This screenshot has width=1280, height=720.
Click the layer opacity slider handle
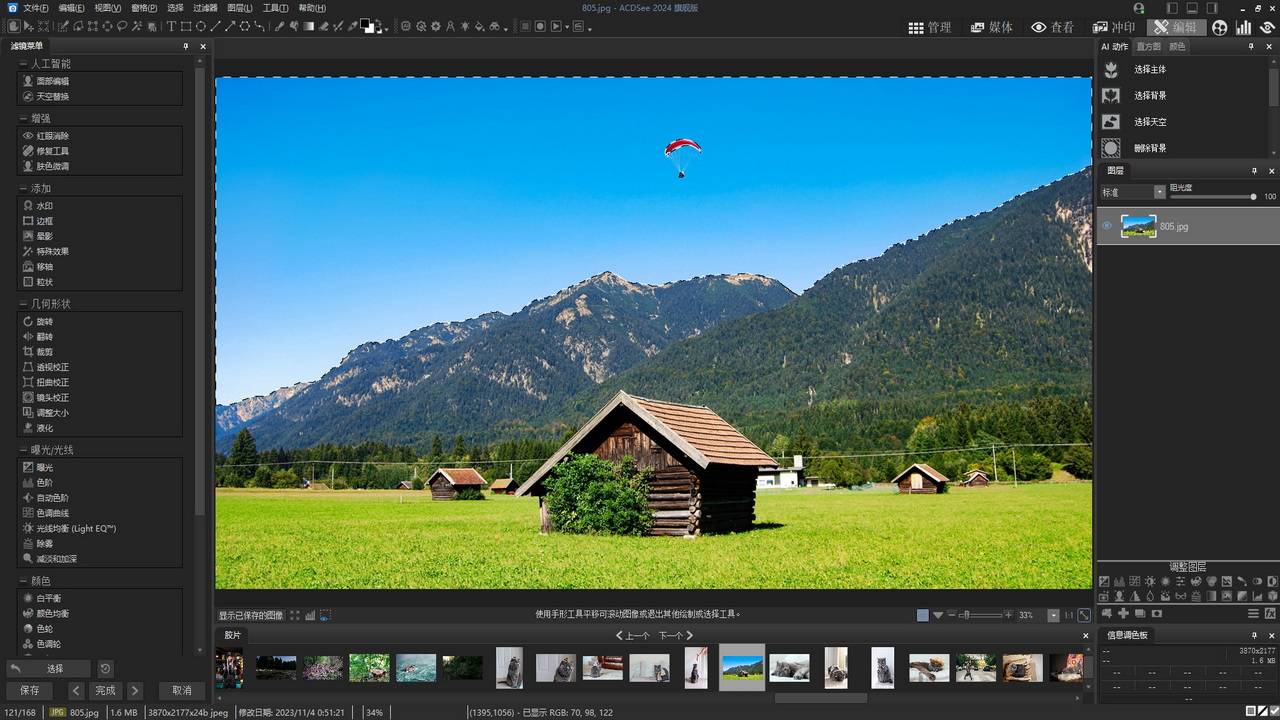[x=1253, y=197]
